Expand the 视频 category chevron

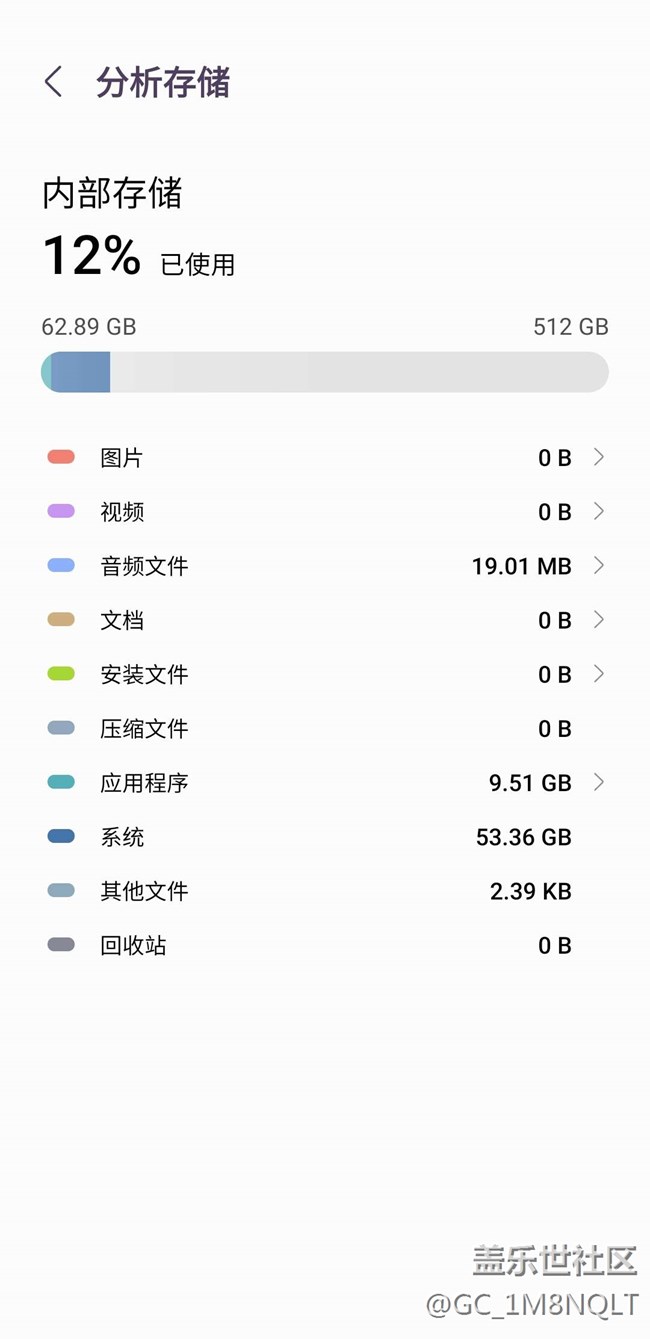tap(598, 511)
